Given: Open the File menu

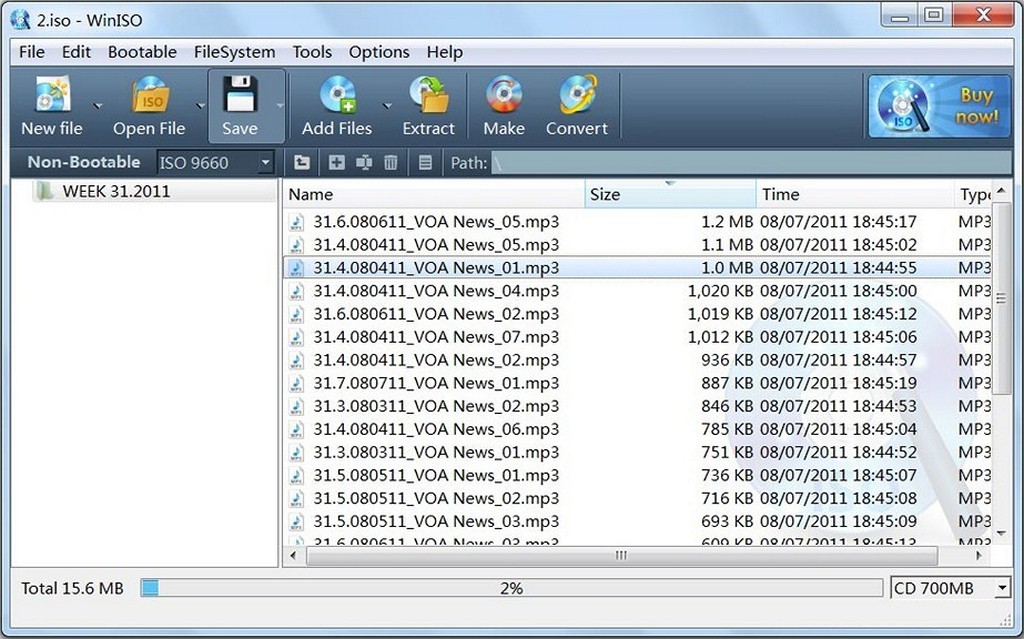Looking at the screenshot, I should (x=32, y=52).
